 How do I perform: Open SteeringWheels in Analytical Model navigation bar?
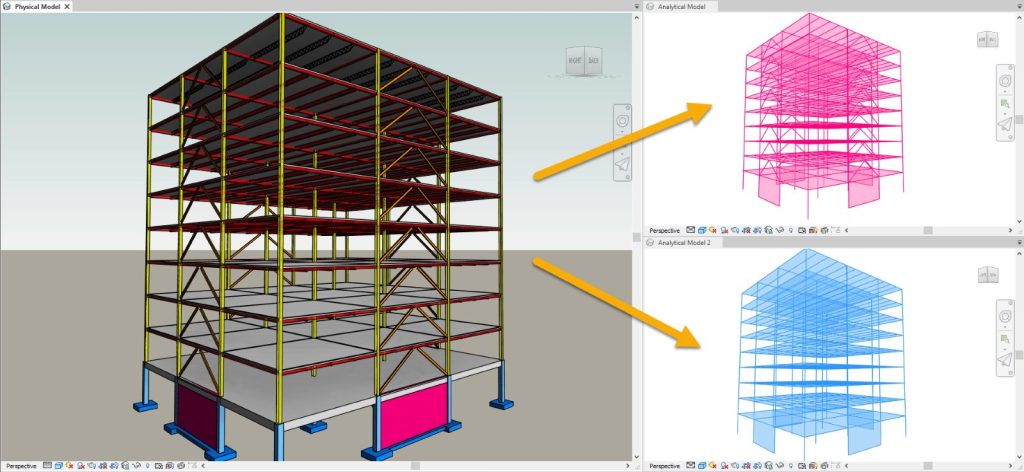tap(1005, 82)
